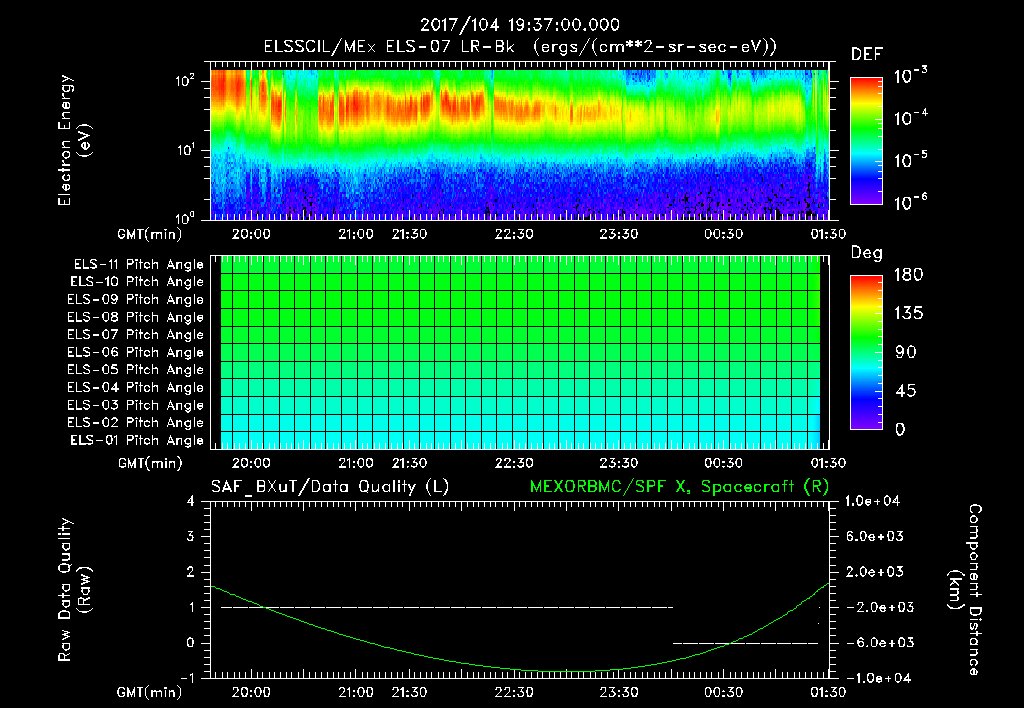The image size is (1024, 708).
Task: Click the 23:30 tick label under the bottom plot
Action: pos(618,692)
